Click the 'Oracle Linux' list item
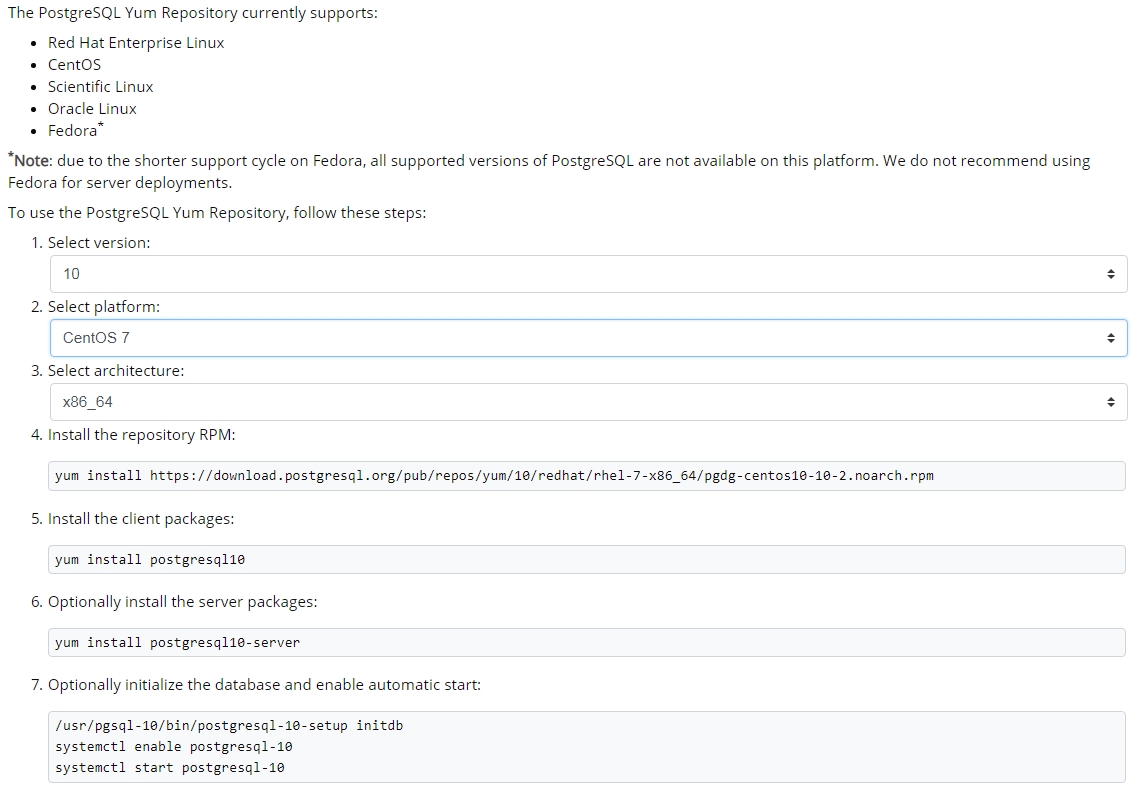Screen dimensions: 1139x793 (92, 109)
